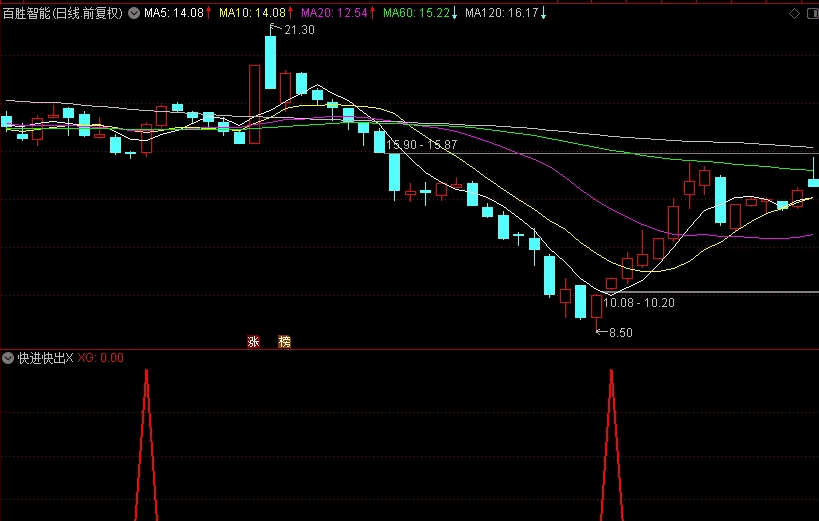The image size is (819, 521).
Task: Click the 21.30 high price label
Action: point(299,30)
